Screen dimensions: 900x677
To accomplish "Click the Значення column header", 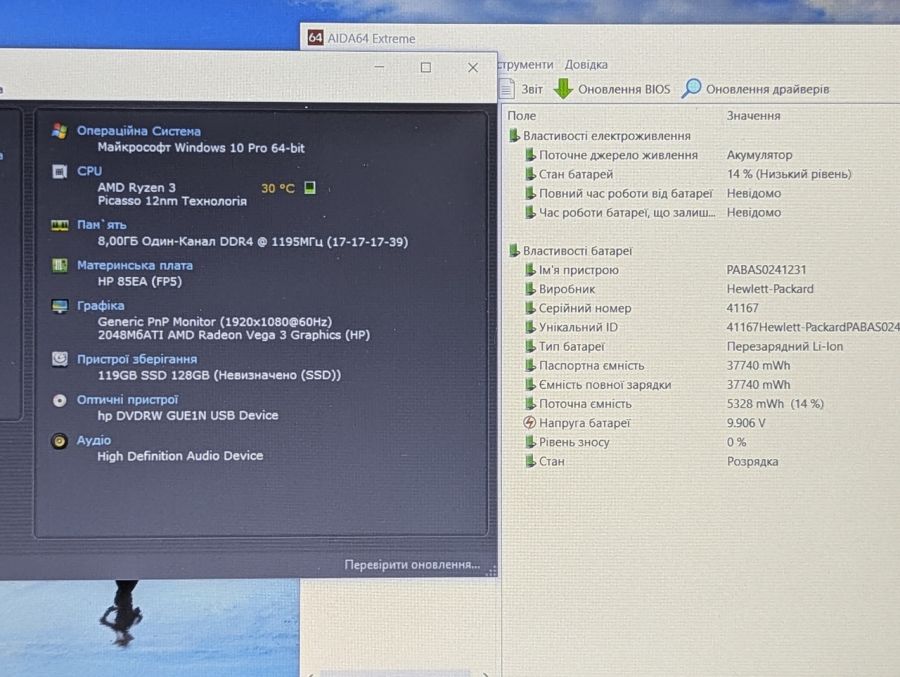I will tap(753, 115).
